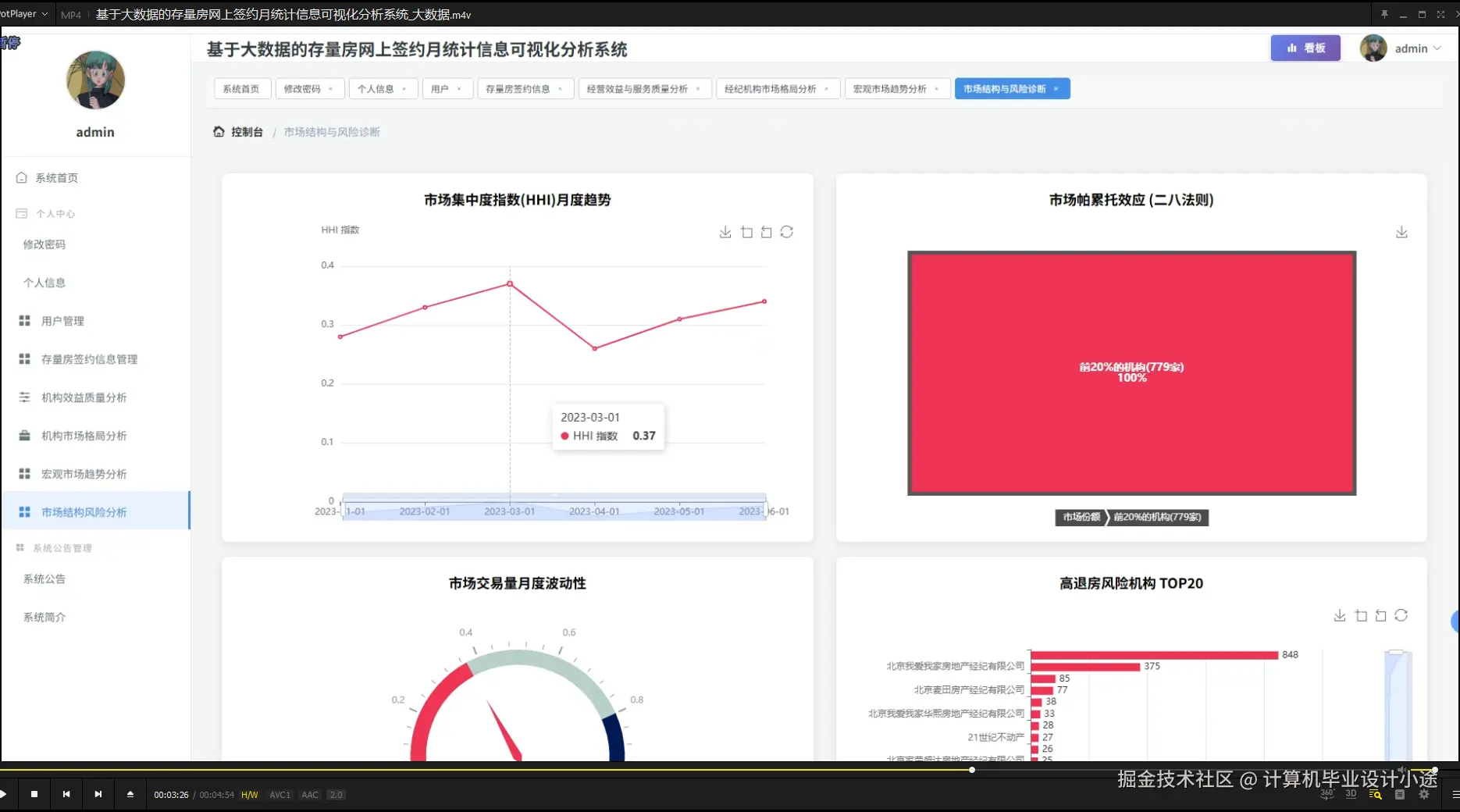
Task: Activate area zoom on the HHI chart
Action: click(746, 232)
